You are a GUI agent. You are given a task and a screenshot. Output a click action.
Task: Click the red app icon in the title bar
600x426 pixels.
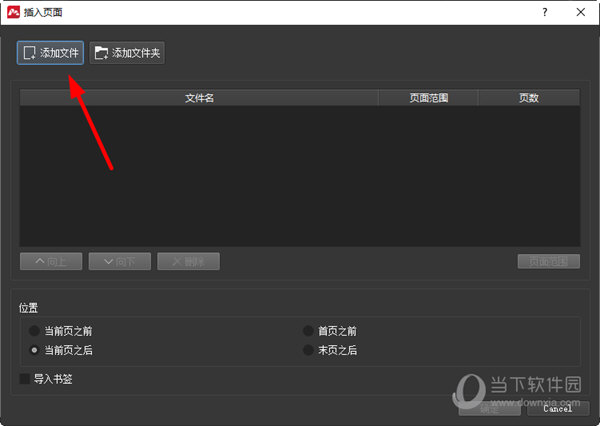coord(13,12)
